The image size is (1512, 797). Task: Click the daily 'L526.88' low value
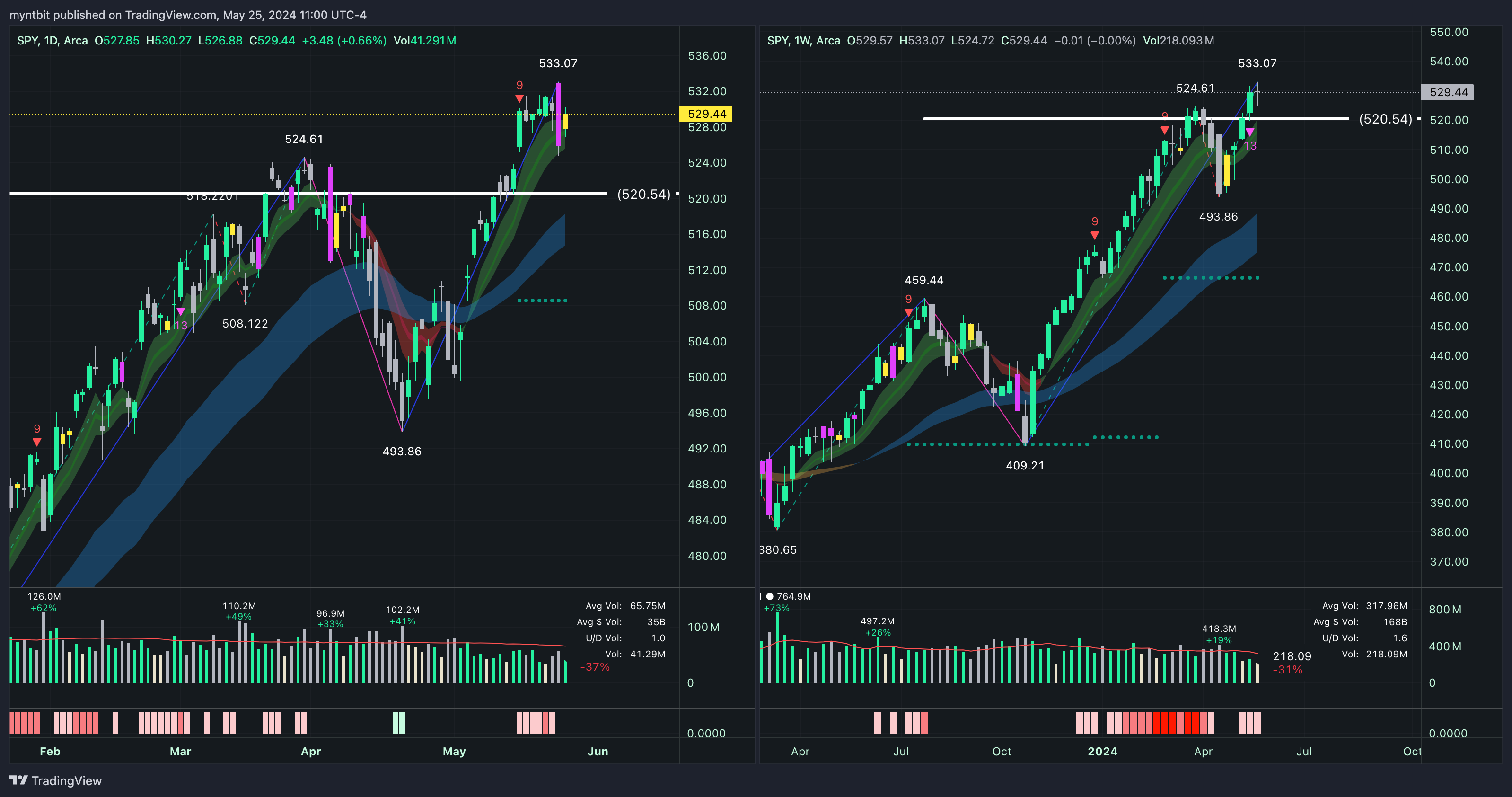(x=220, y=41)
